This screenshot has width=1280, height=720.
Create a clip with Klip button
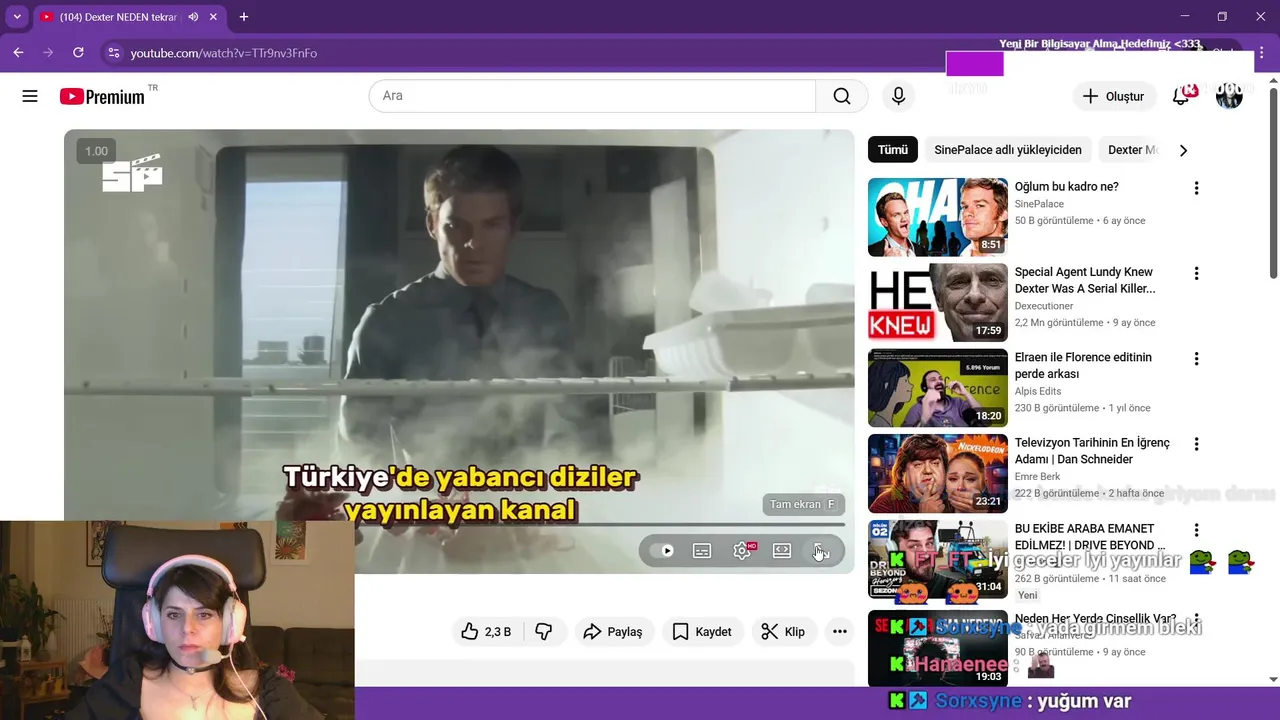[x=783, y=632]
